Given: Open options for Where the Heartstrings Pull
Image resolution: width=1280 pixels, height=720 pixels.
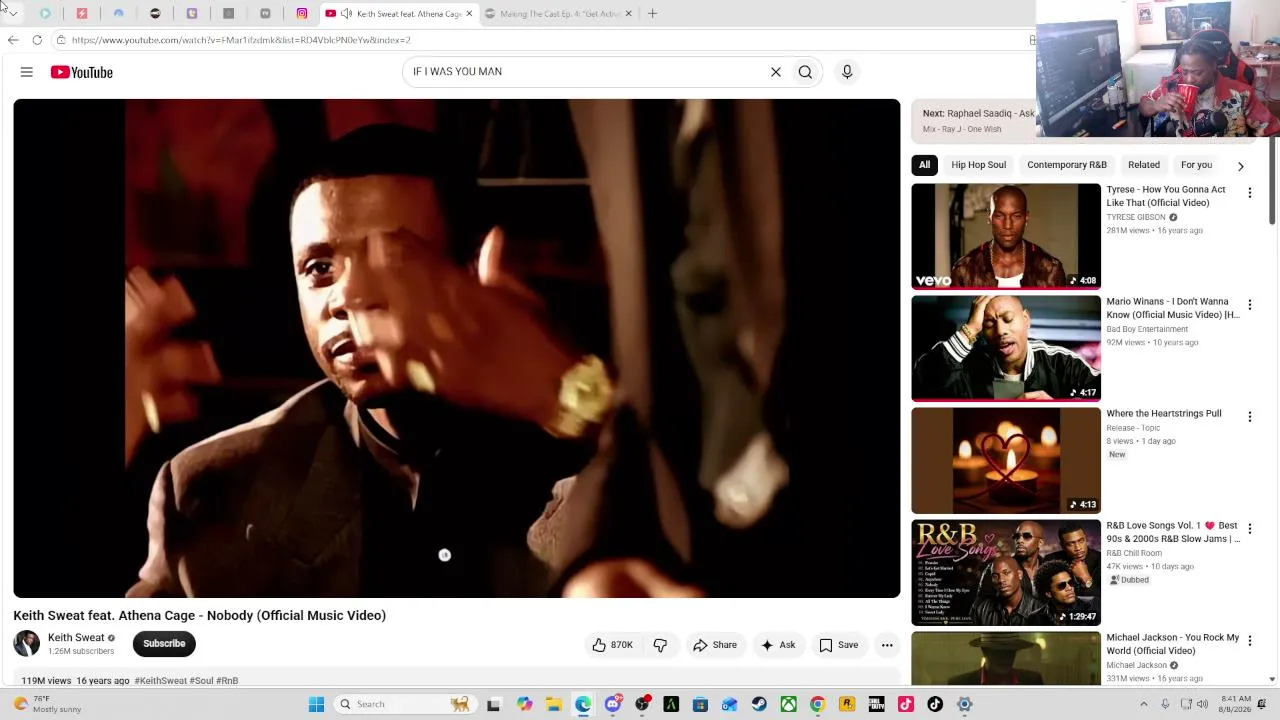Looking at the screenshot, I should pos(1249,417).
